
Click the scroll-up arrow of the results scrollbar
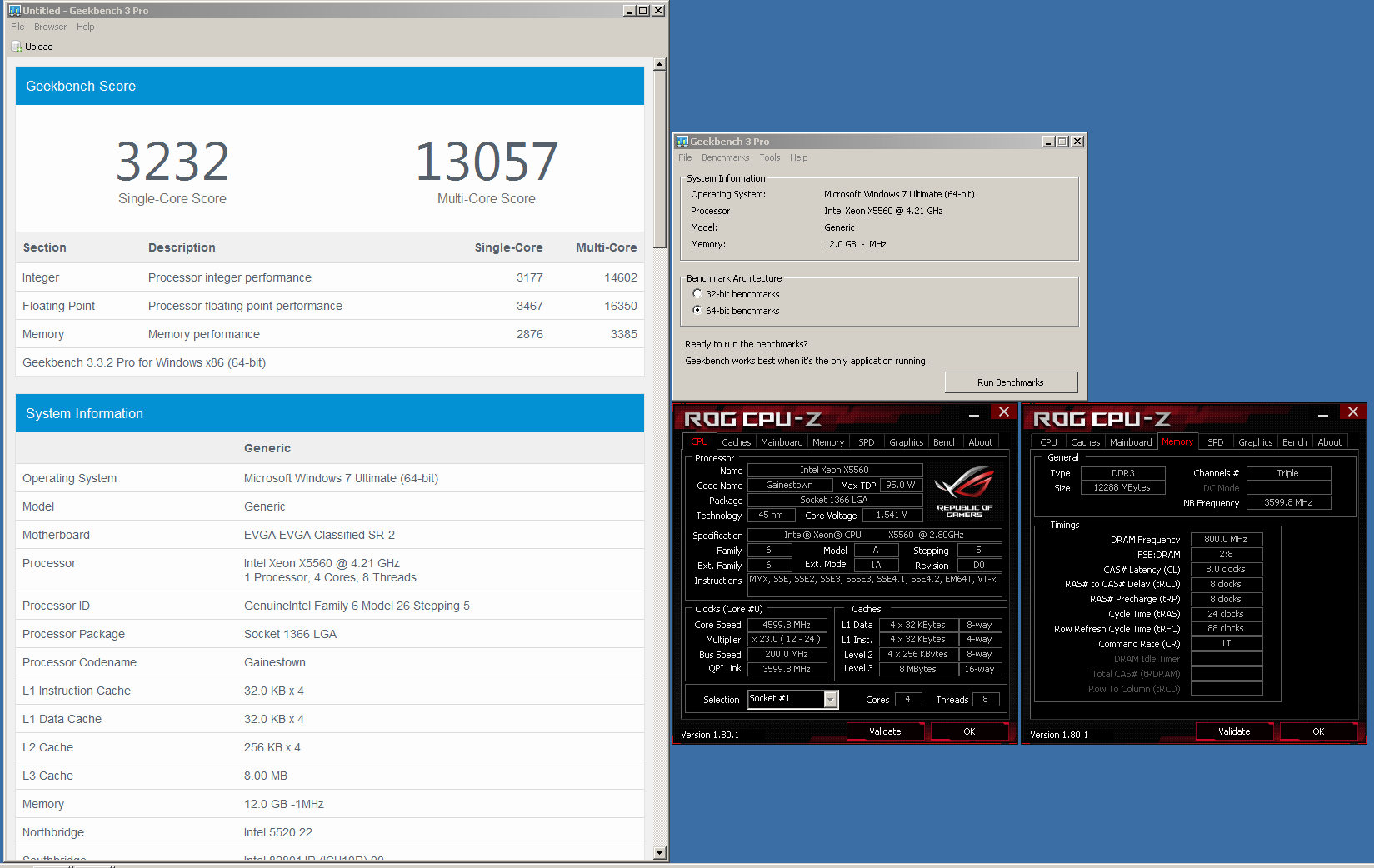660,64
